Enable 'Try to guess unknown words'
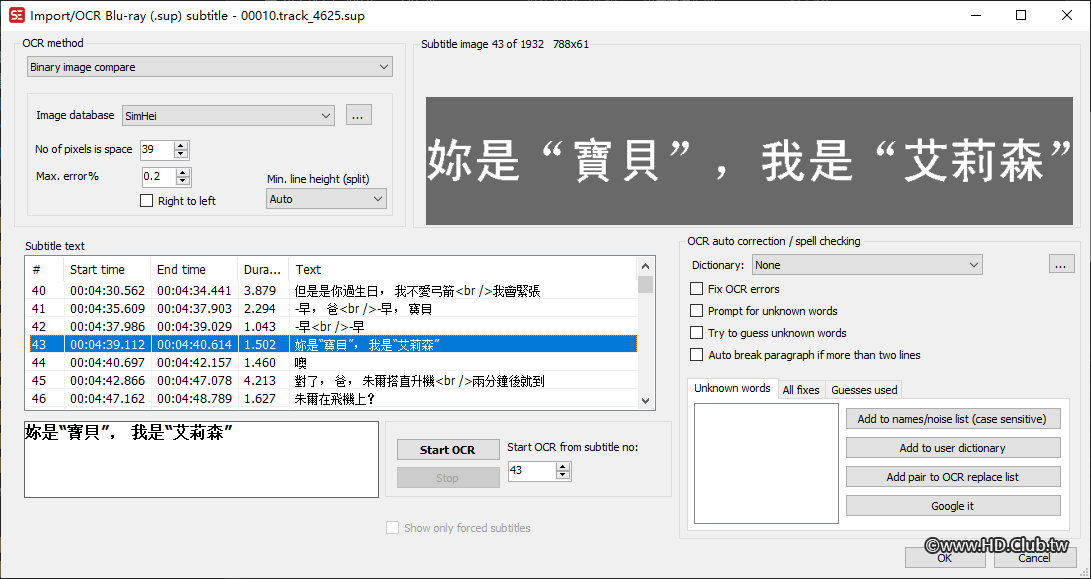Viewport: 1091px width, 579px height. point(696,332)
